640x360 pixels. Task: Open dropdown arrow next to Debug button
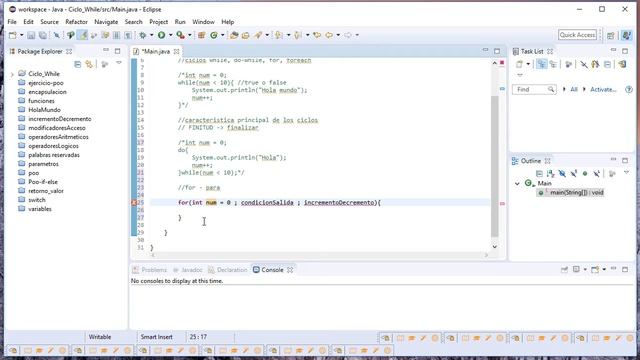point(151,35)
